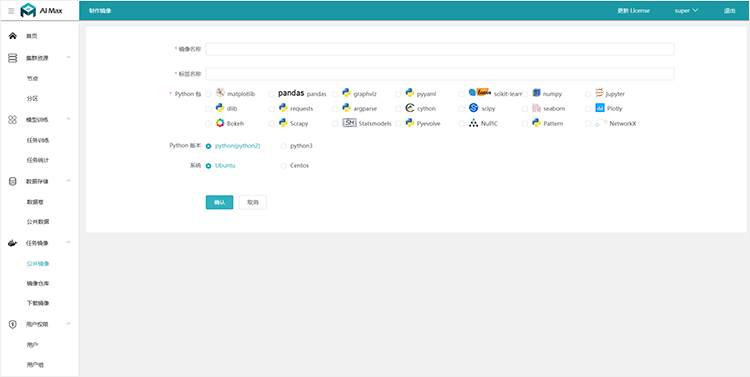
Task: Focus the 镜像名称 input field
Action: [x=440, y=49]
